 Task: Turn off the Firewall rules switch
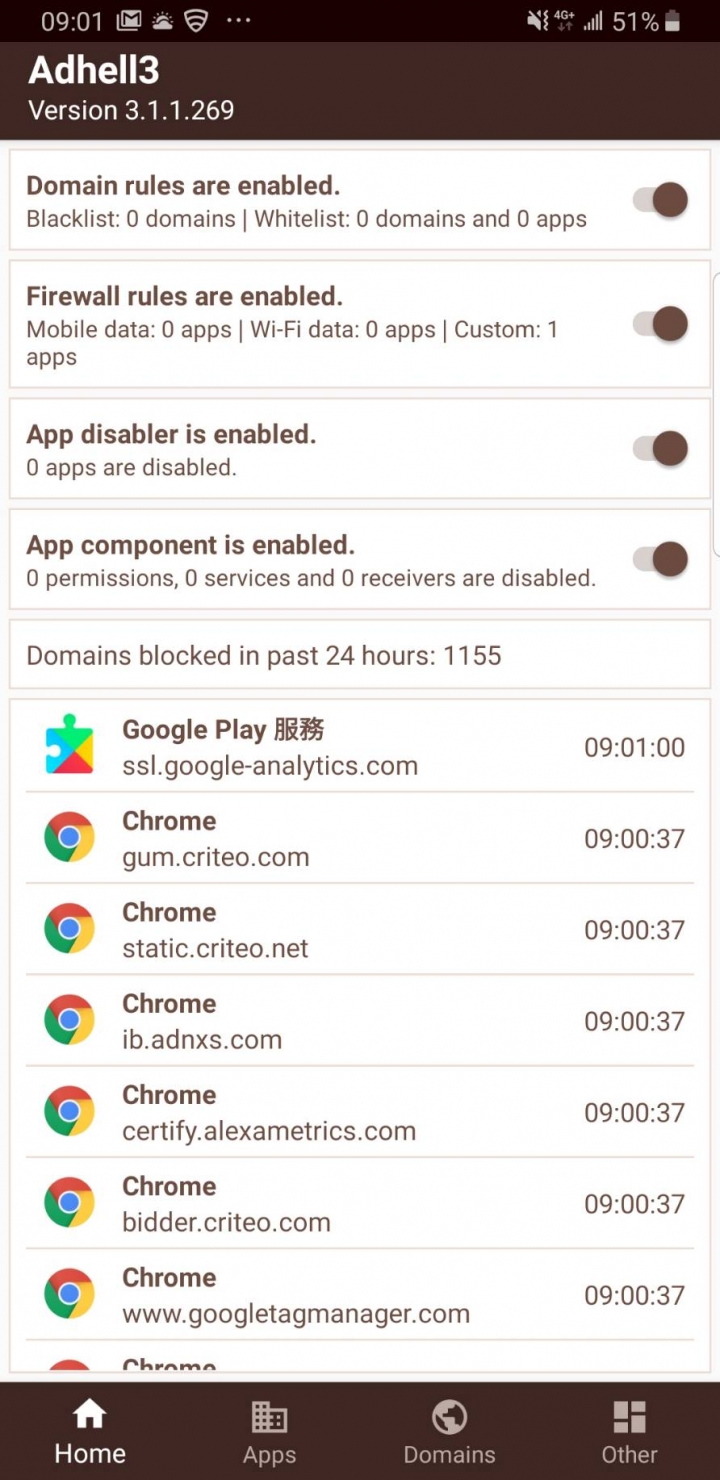(661, 324)
